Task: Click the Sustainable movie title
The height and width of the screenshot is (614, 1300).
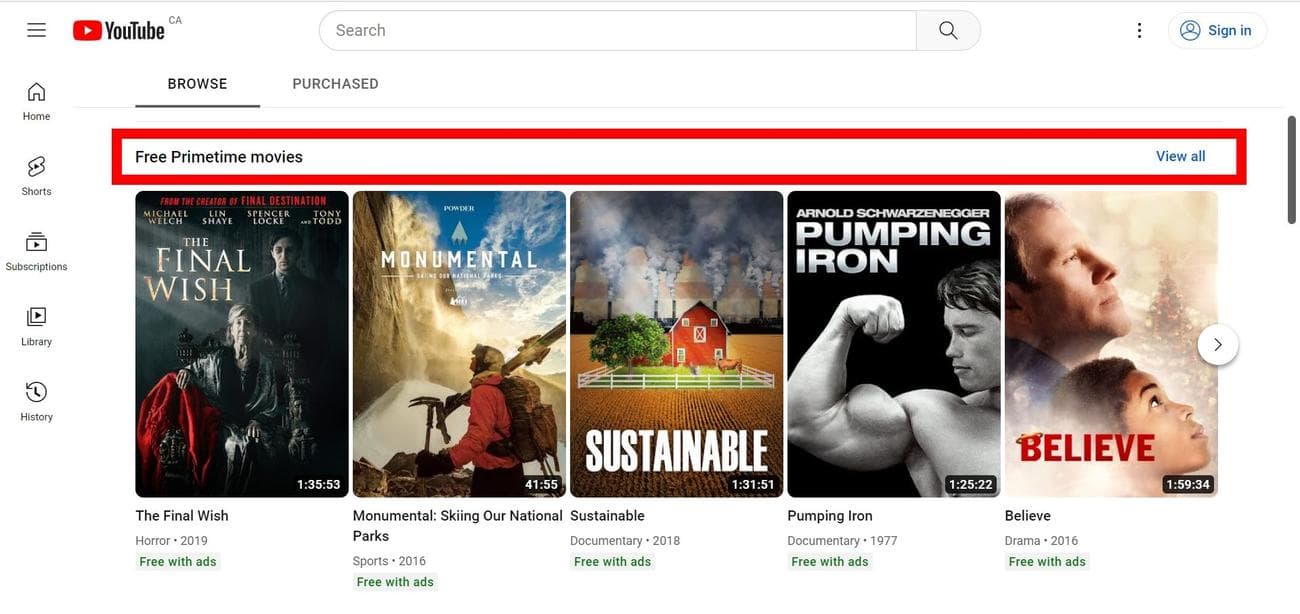Action: coord(607,516)
